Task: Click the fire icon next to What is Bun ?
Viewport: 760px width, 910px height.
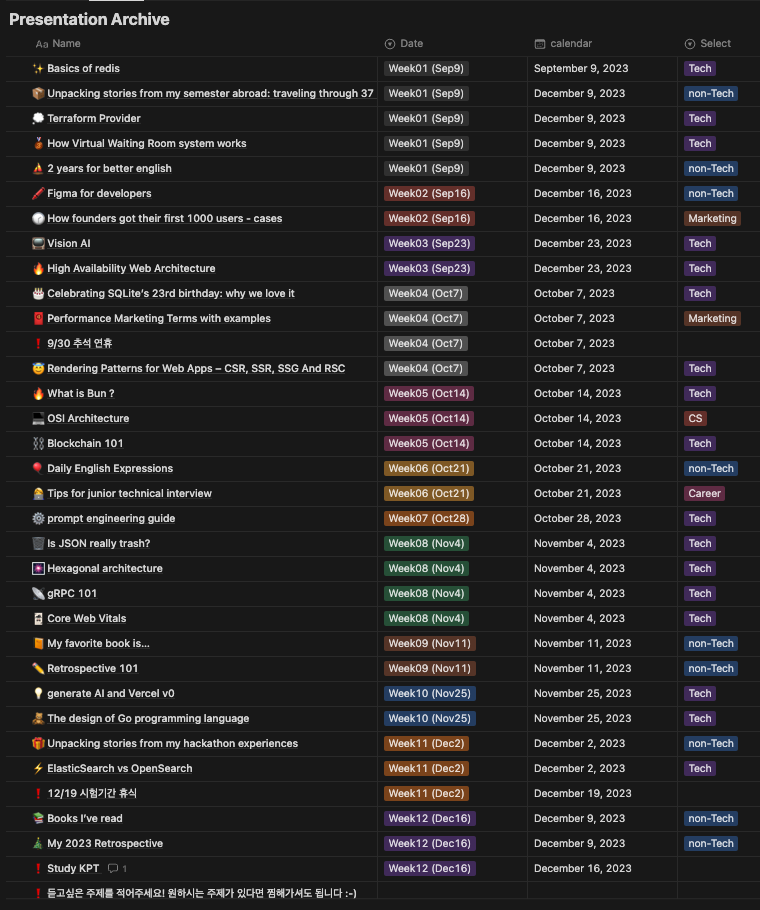Action: pos(38,393)
